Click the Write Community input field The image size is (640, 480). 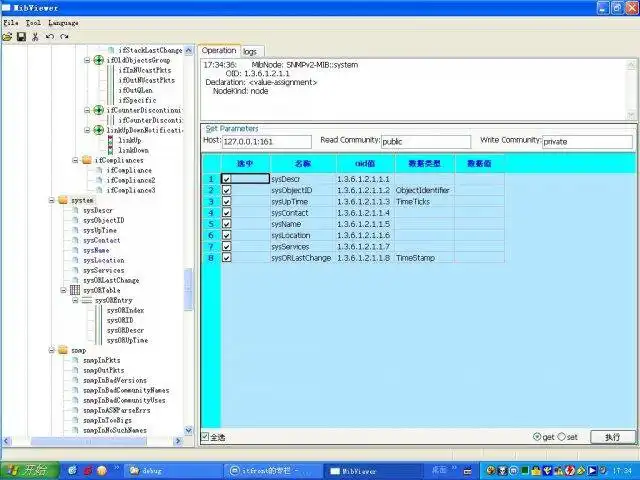click(x=587, y=142)
